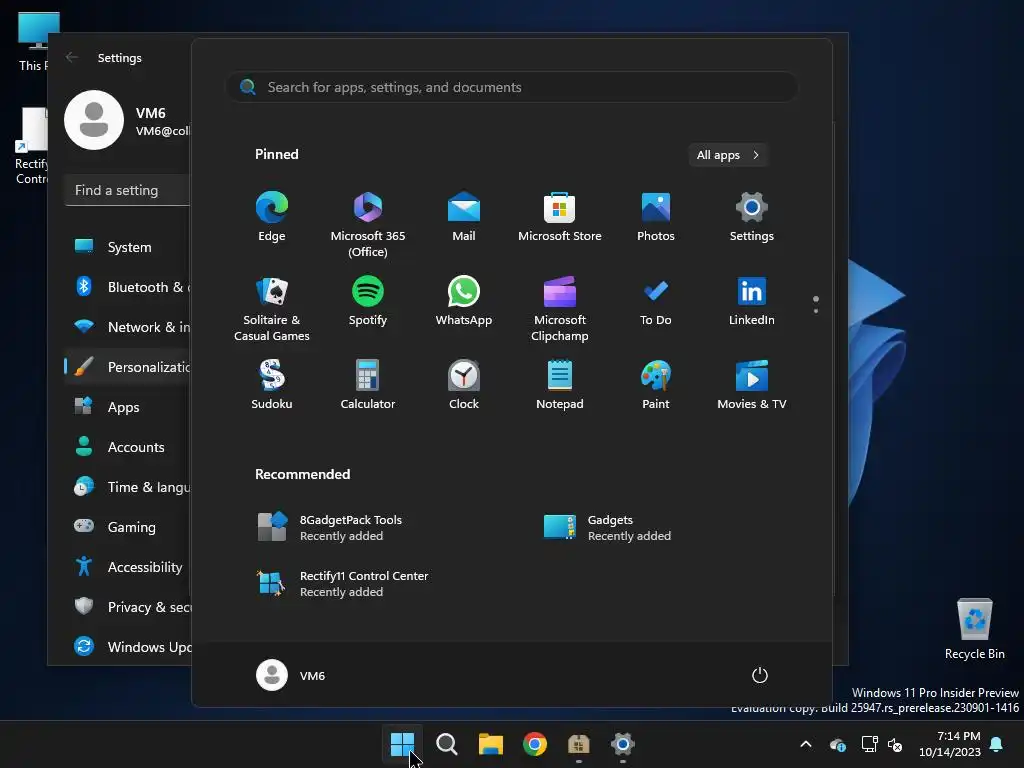Launch WhatsApp pinned app
This screenshot has width=1024, height=768.
tap(464, 301)
